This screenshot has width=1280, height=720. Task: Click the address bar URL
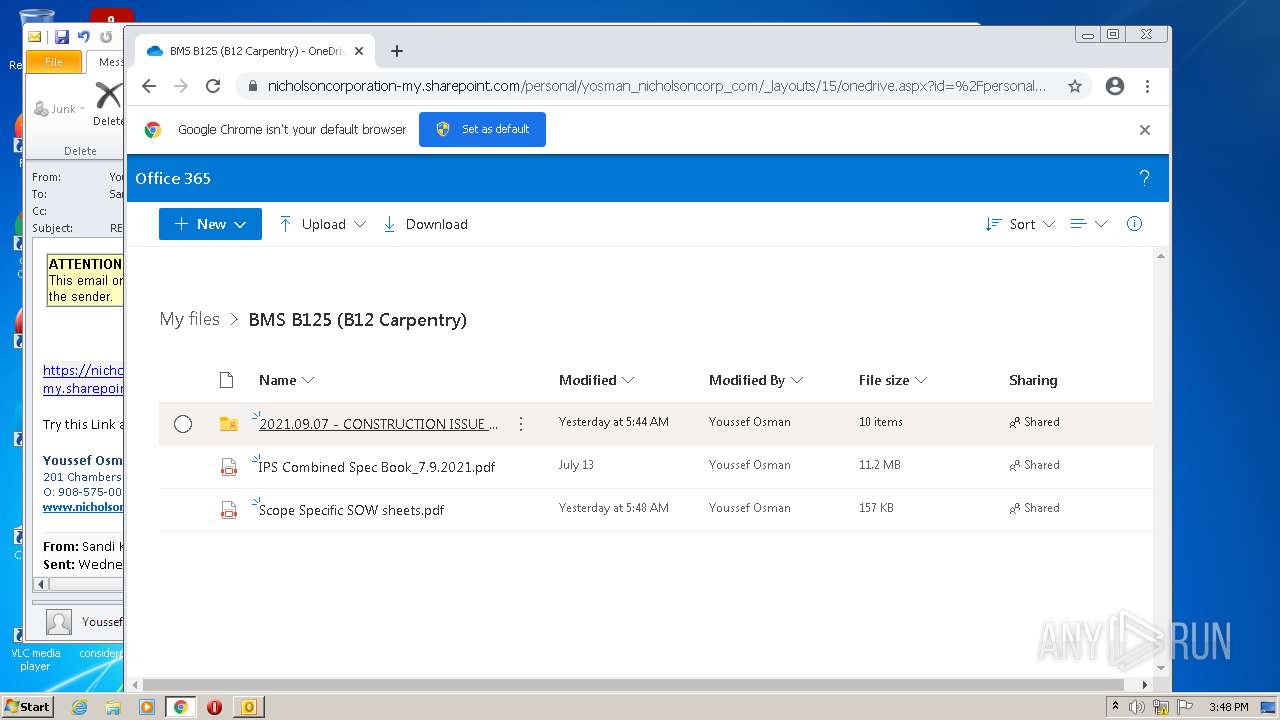pos(656,86)
